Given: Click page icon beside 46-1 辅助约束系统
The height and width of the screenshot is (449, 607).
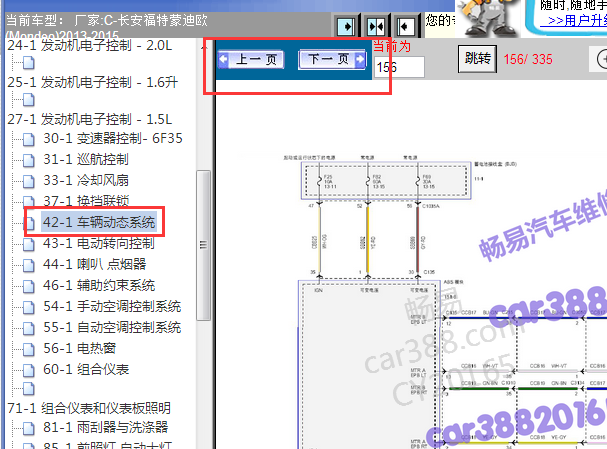Looking at the screenshot, I should coord(29,286).
